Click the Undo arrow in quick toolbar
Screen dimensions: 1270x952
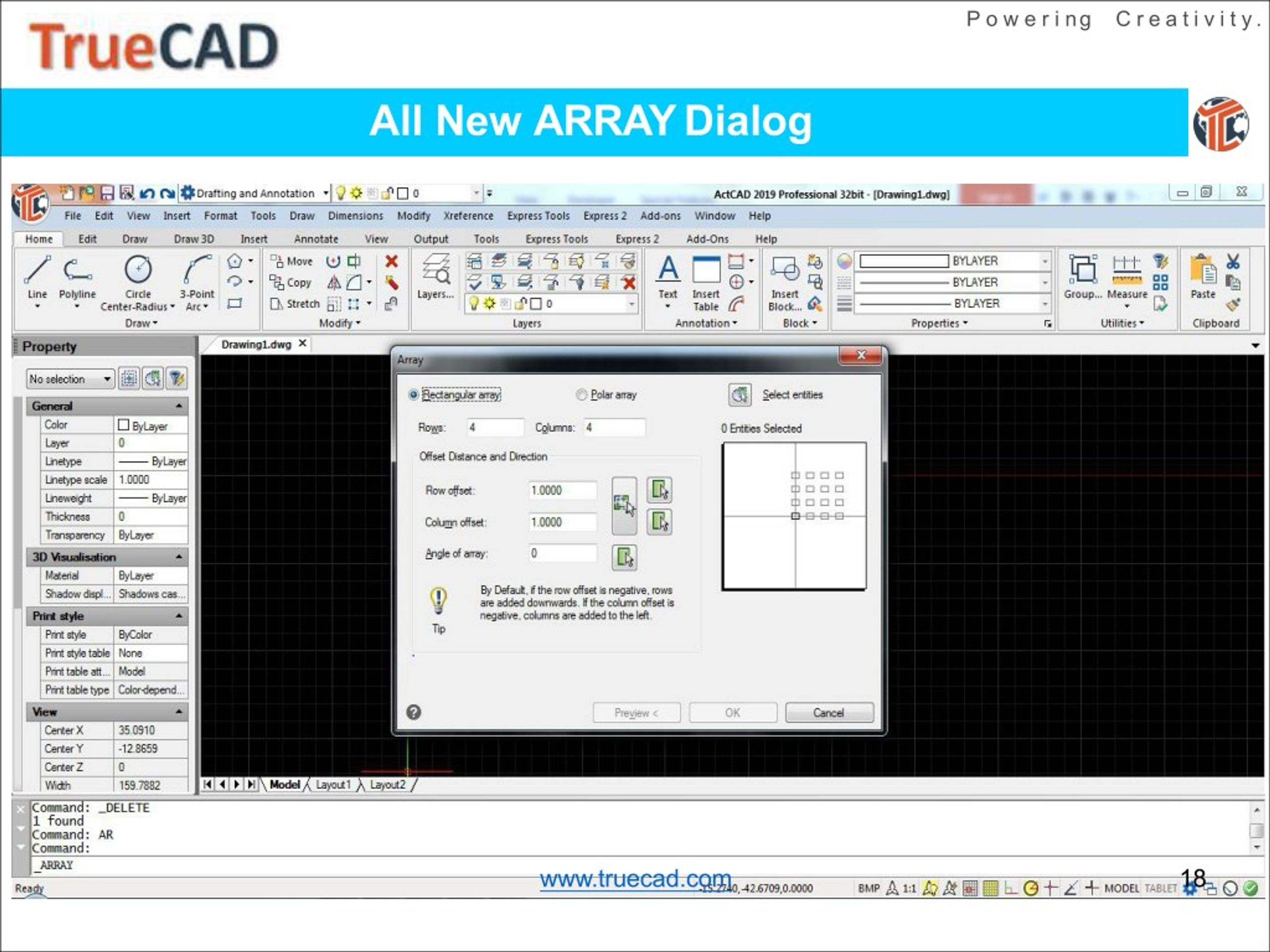click(x=147, y=193)
